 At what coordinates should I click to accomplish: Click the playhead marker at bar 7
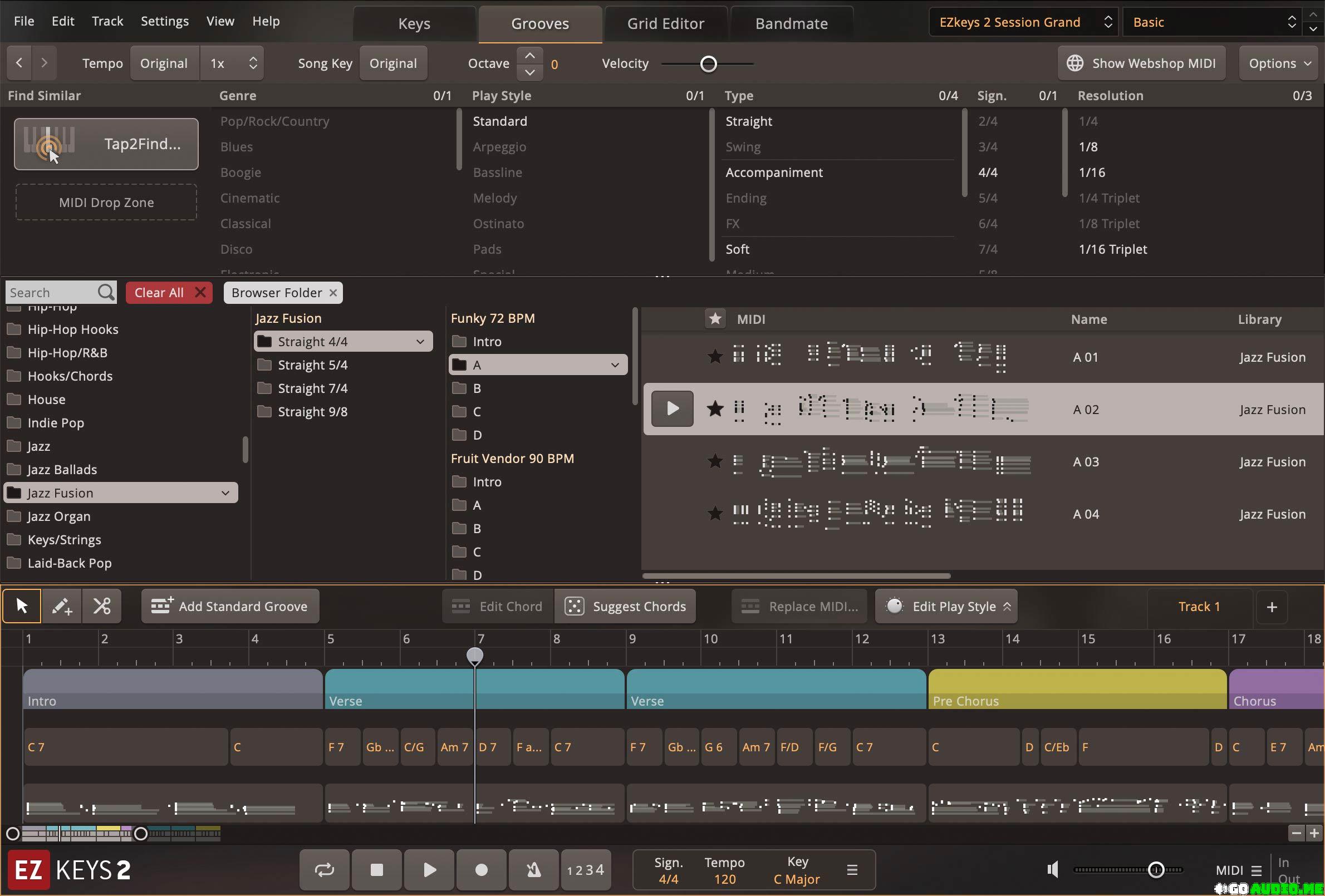pyautogui.click(x=474, y=656)
